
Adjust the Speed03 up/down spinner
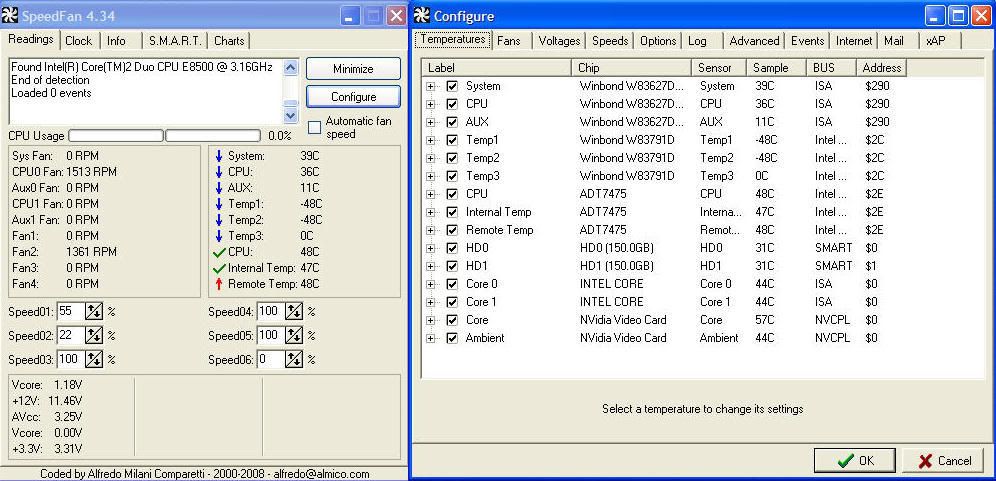[x=94, y=360]
